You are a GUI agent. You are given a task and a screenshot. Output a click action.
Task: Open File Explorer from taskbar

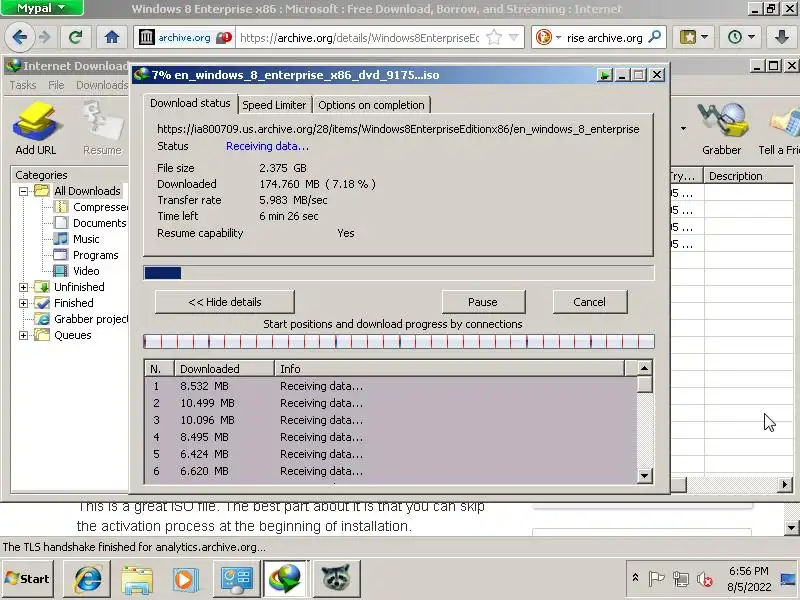pos(137,579)
